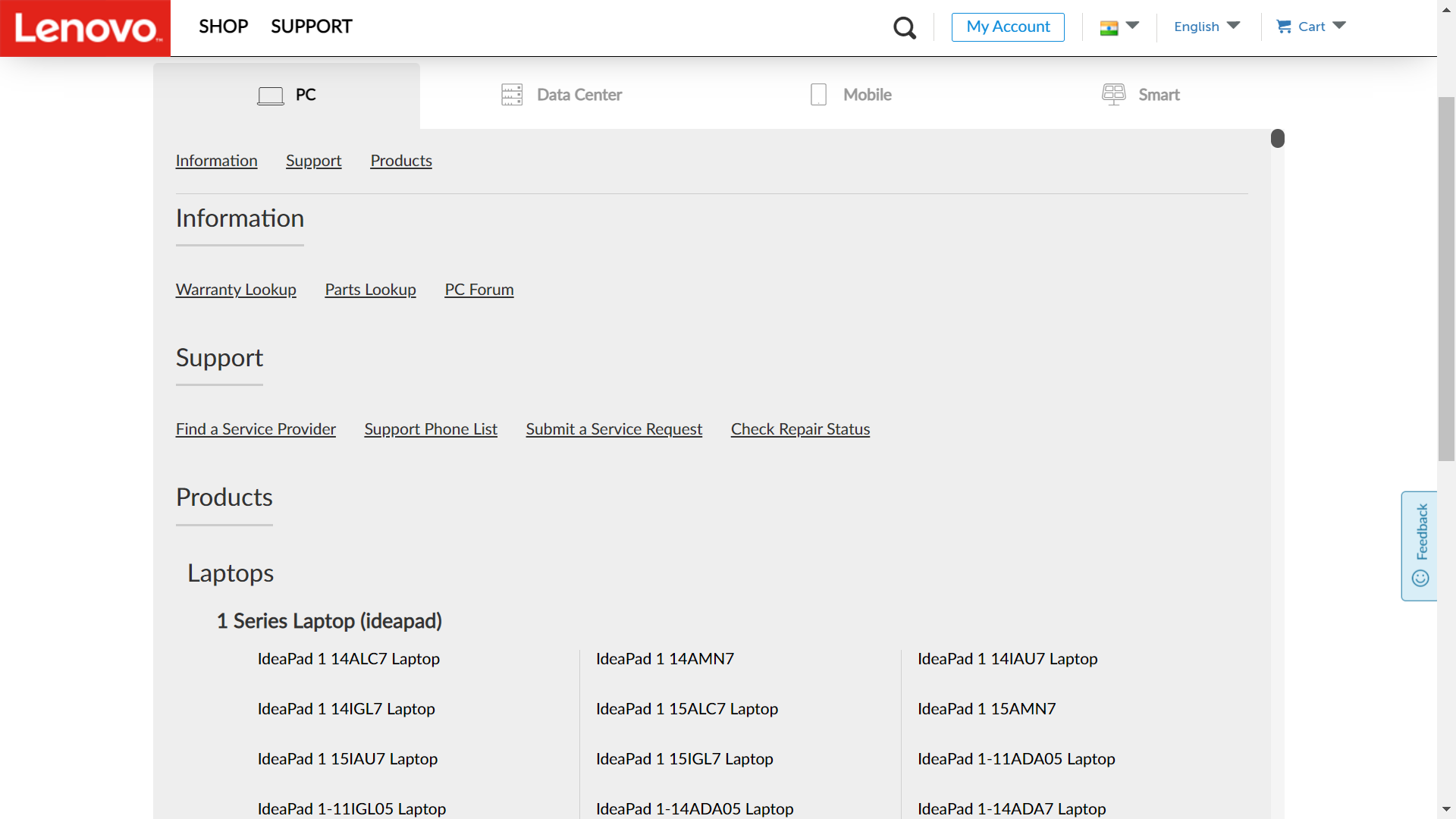This screenshot has width=1456, height=819.
Task: Click the browser page scrollbar thumb
Action: (1446, 278)
